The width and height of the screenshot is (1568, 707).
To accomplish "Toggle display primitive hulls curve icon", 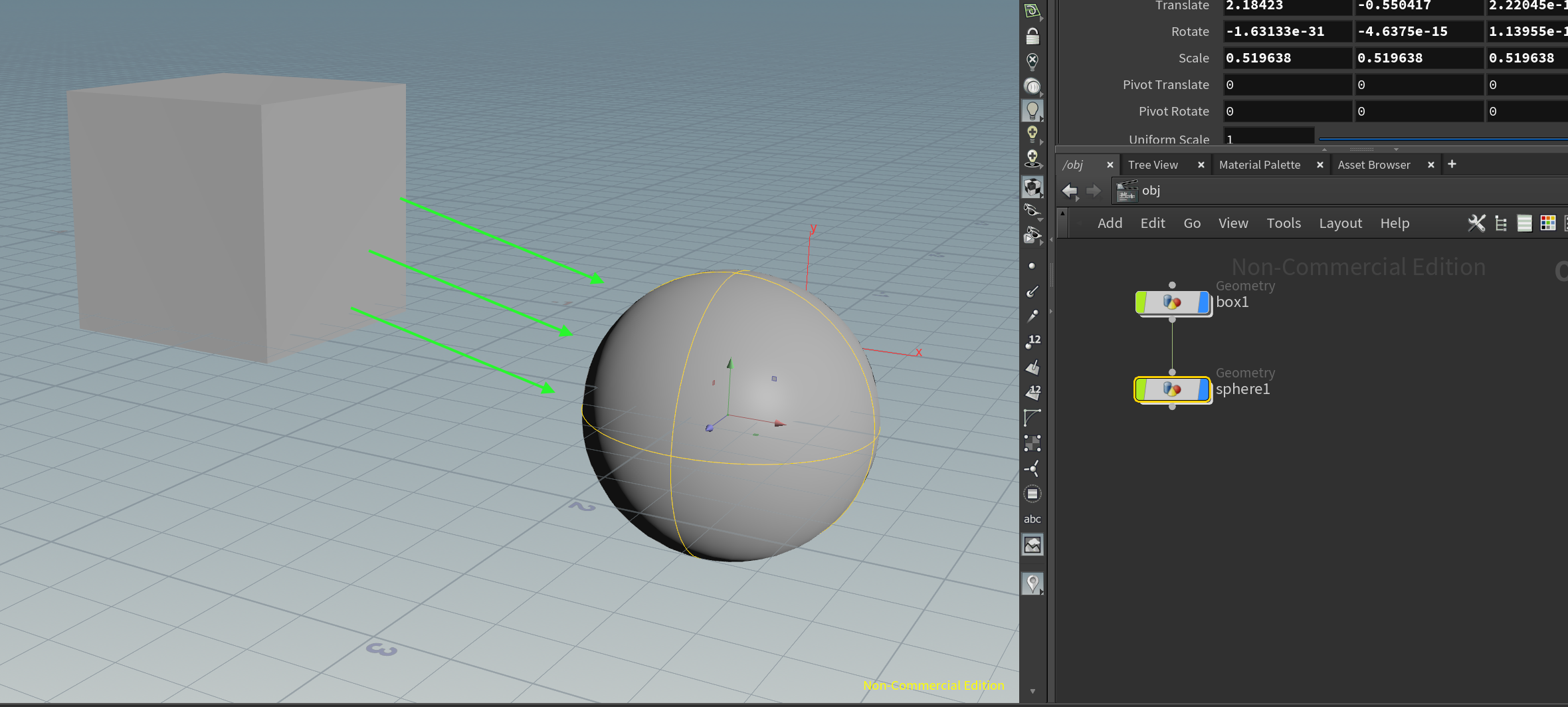I will [x=1032, y=417].
